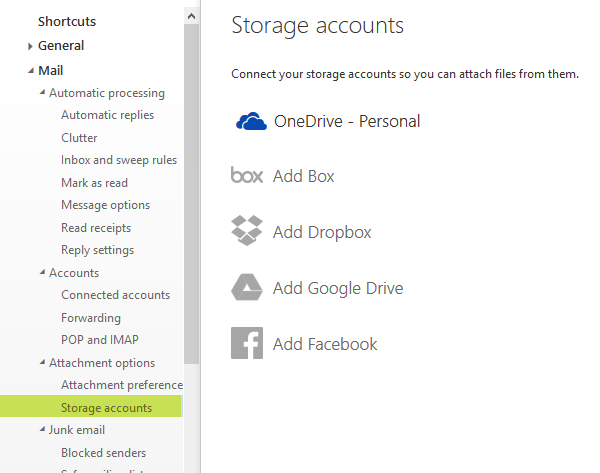
Task: Collapse the Accounts group arrow
Action: click(42, 272)
